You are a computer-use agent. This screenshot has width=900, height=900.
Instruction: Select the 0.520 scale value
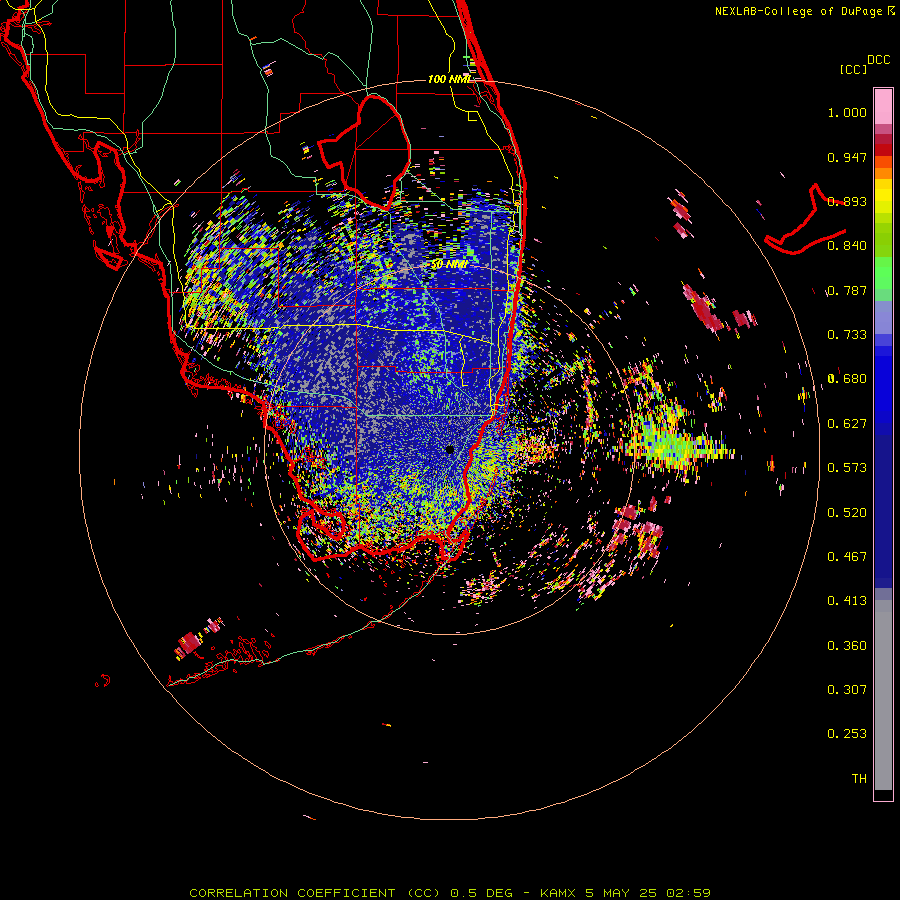pos(847,513)
